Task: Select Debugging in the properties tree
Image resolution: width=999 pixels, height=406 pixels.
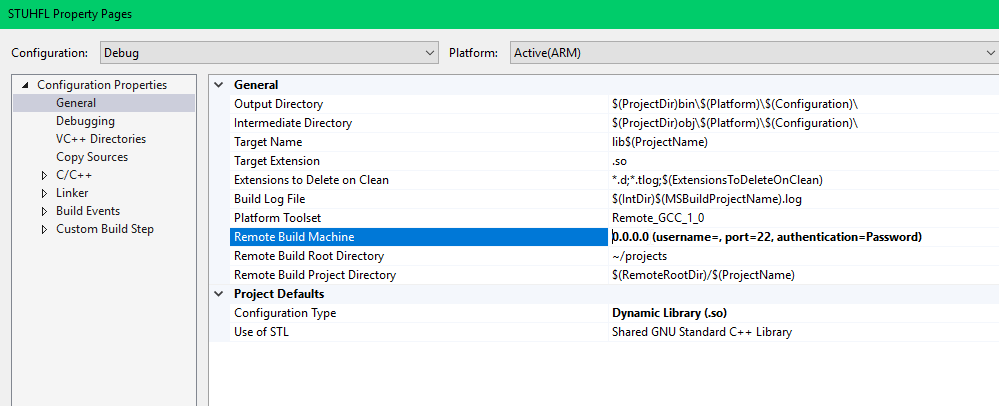Action: (85, 120)
